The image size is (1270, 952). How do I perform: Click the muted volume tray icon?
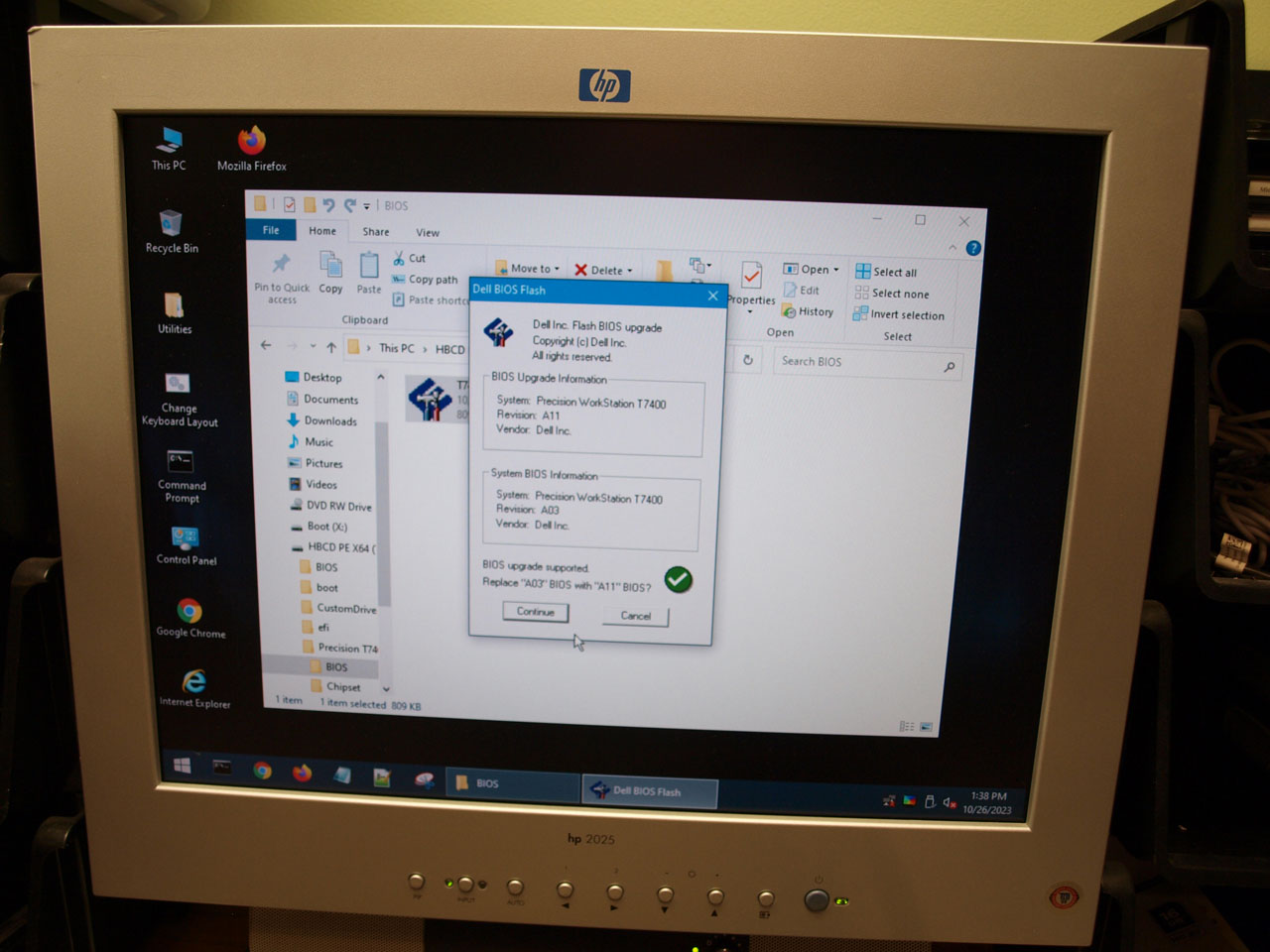tap(950, 801)
